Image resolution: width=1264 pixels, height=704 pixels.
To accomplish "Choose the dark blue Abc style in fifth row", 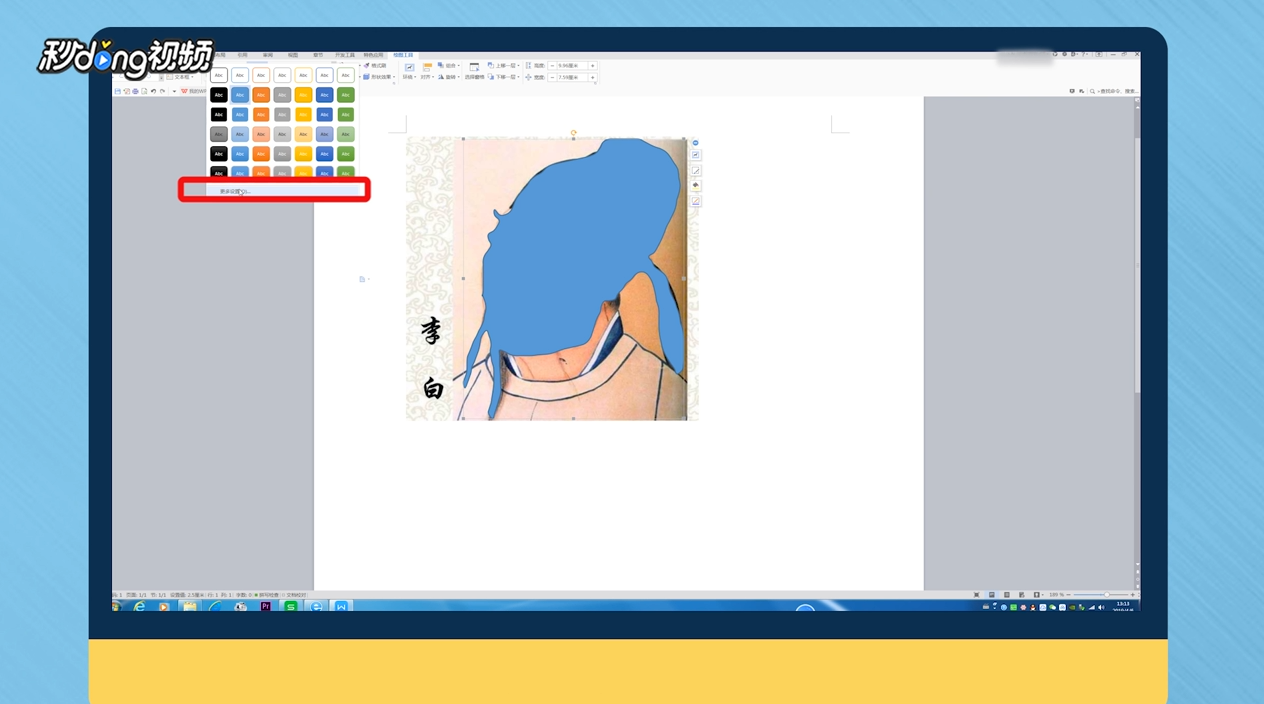I will pos(324,154).
